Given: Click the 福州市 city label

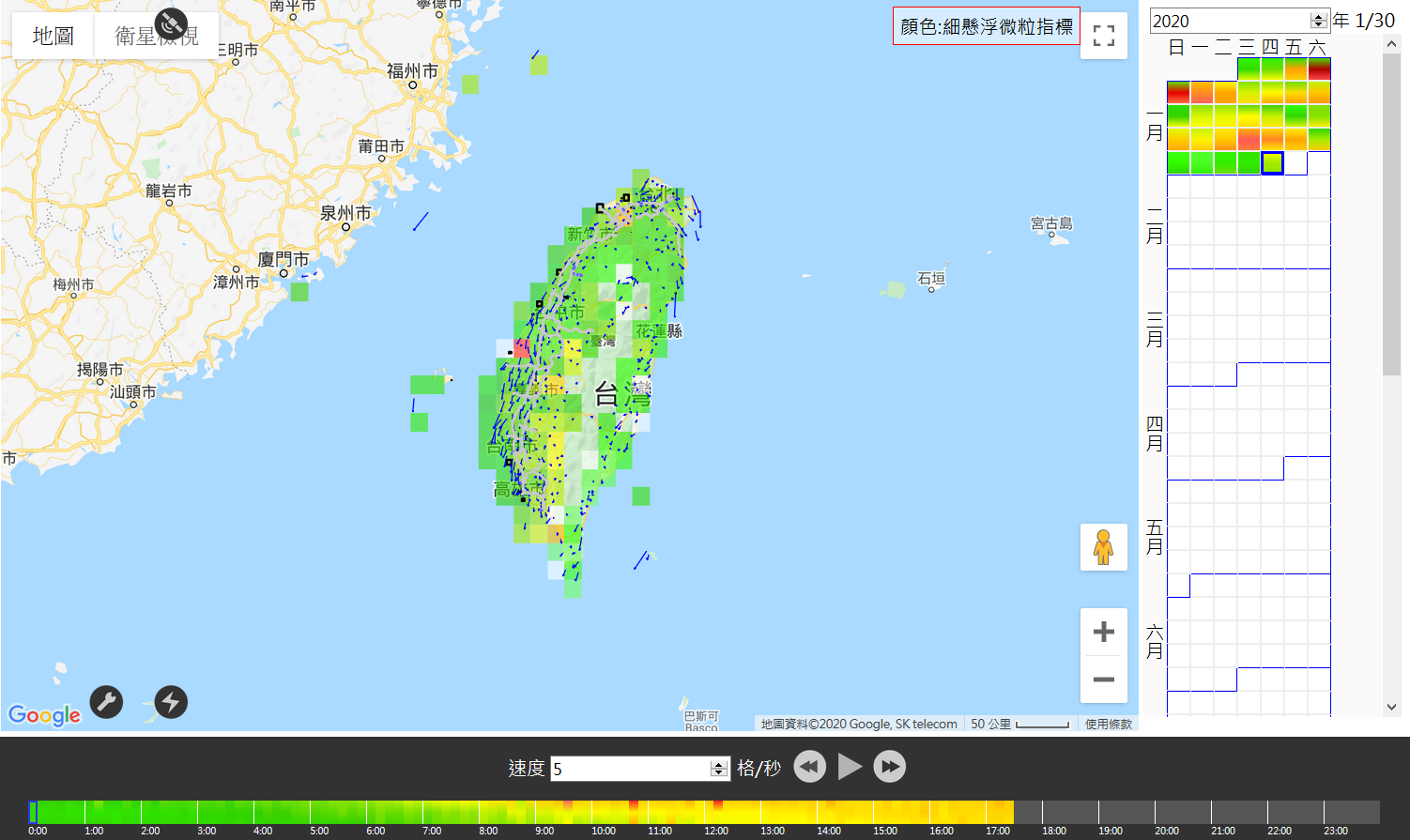Looking at the screenshot, I should [x=412, y=71].
